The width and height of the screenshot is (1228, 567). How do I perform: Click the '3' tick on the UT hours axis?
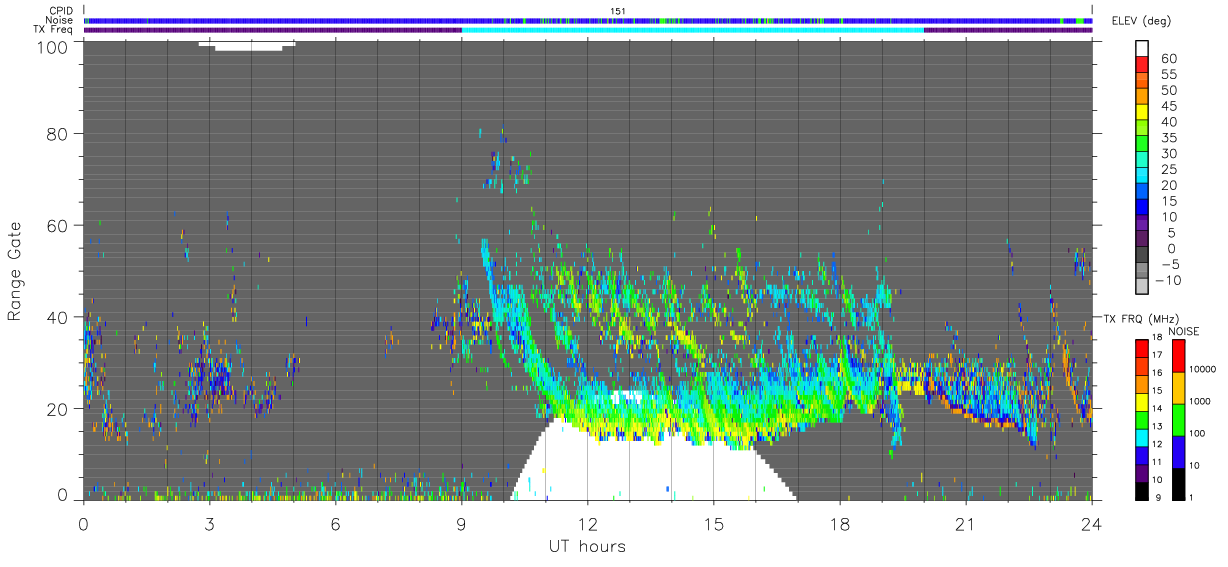pos(209,523)
